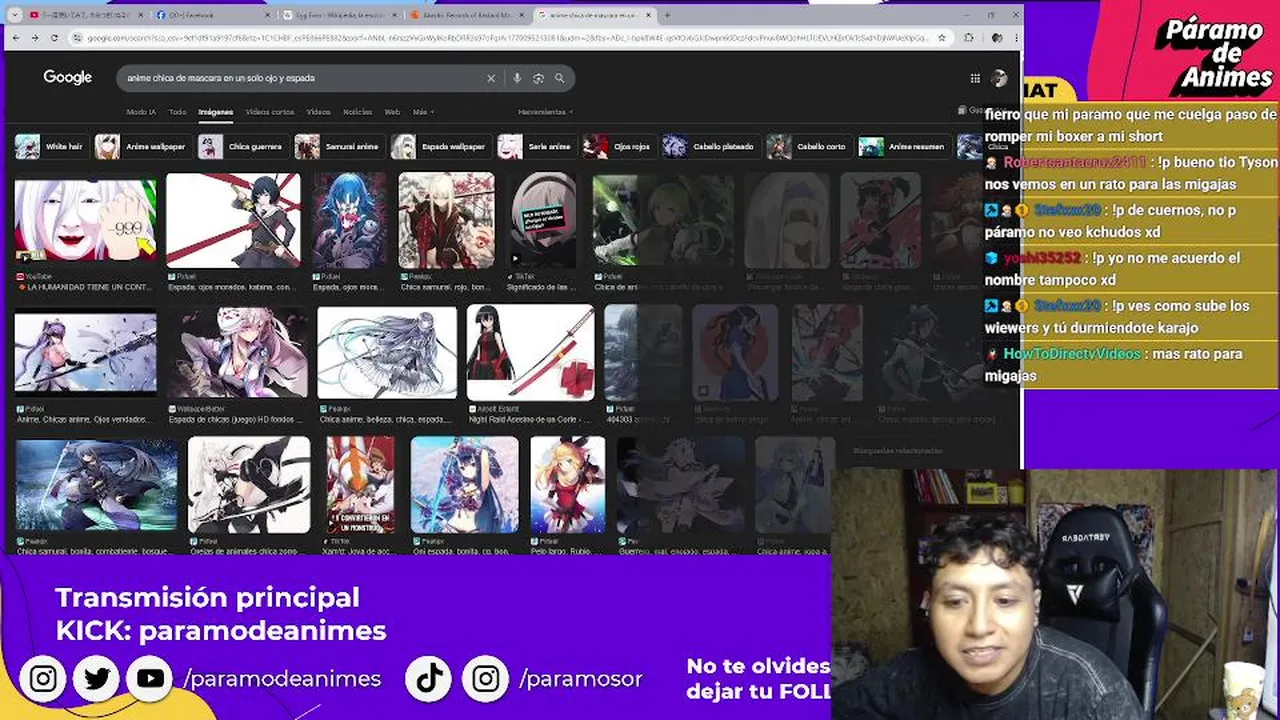The height and width of the screenshot is (720, 1280).
Task: Open the Espada de chicas wallpaper image
Action: (238, 352)
